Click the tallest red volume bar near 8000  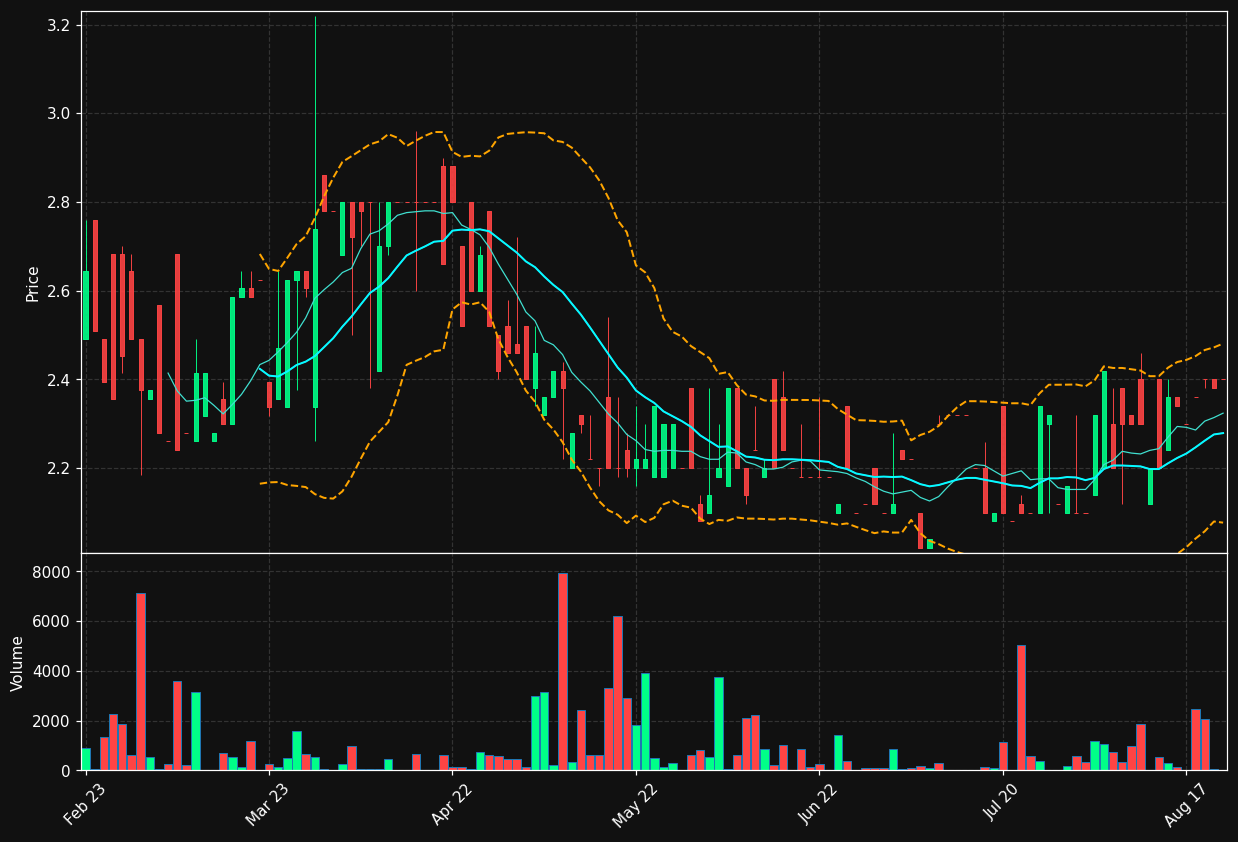coord(563,672)
